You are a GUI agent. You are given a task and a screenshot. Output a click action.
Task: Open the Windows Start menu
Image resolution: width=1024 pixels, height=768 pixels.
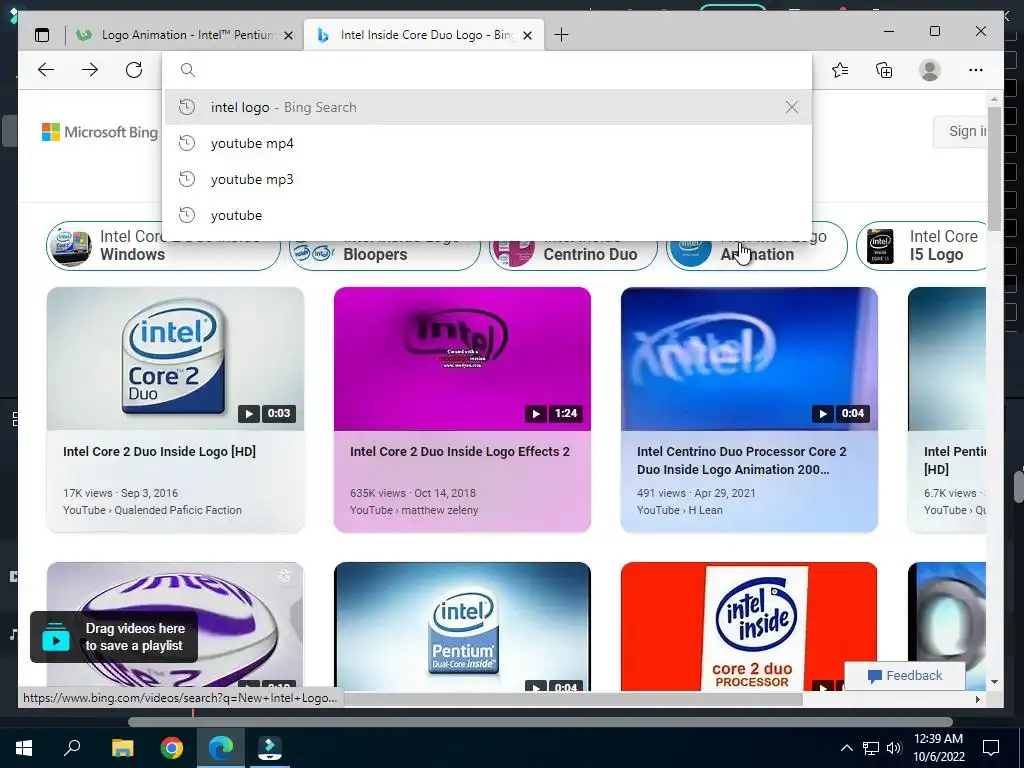tap(24, 748)
